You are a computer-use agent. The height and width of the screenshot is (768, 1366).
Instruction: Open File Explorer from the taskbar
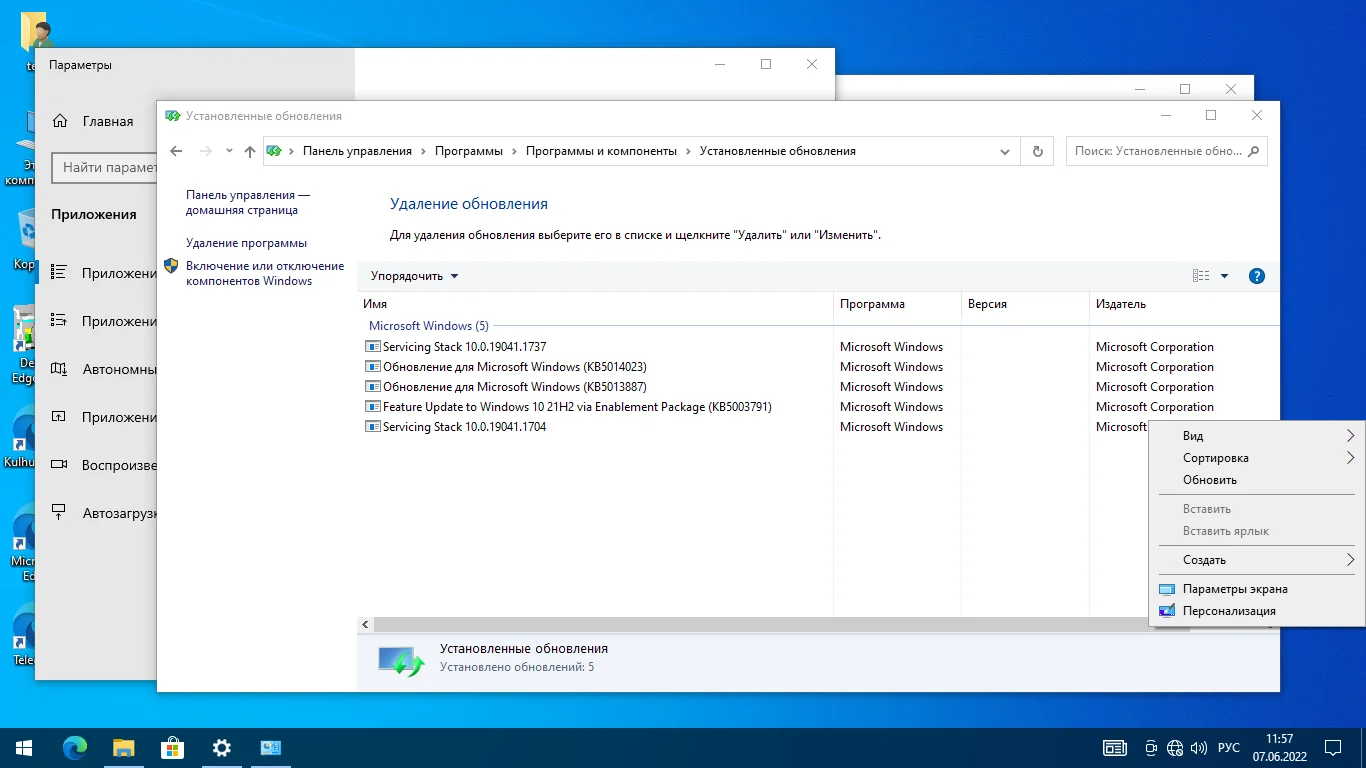coord(123,747)
